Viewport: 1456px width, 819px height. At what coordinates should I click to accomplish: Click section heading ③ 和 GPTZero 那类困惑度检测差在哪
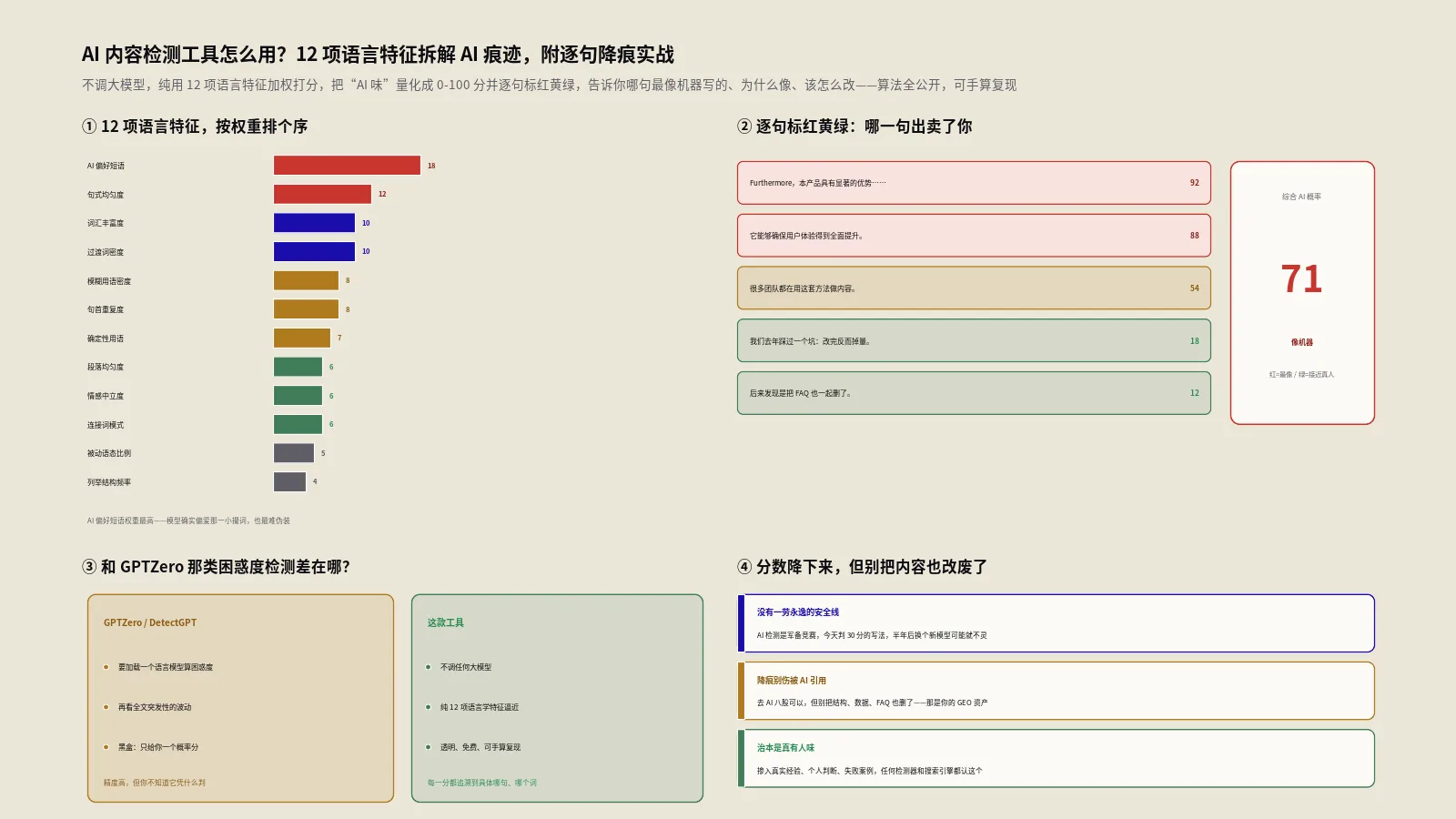[x=216, y=567]
